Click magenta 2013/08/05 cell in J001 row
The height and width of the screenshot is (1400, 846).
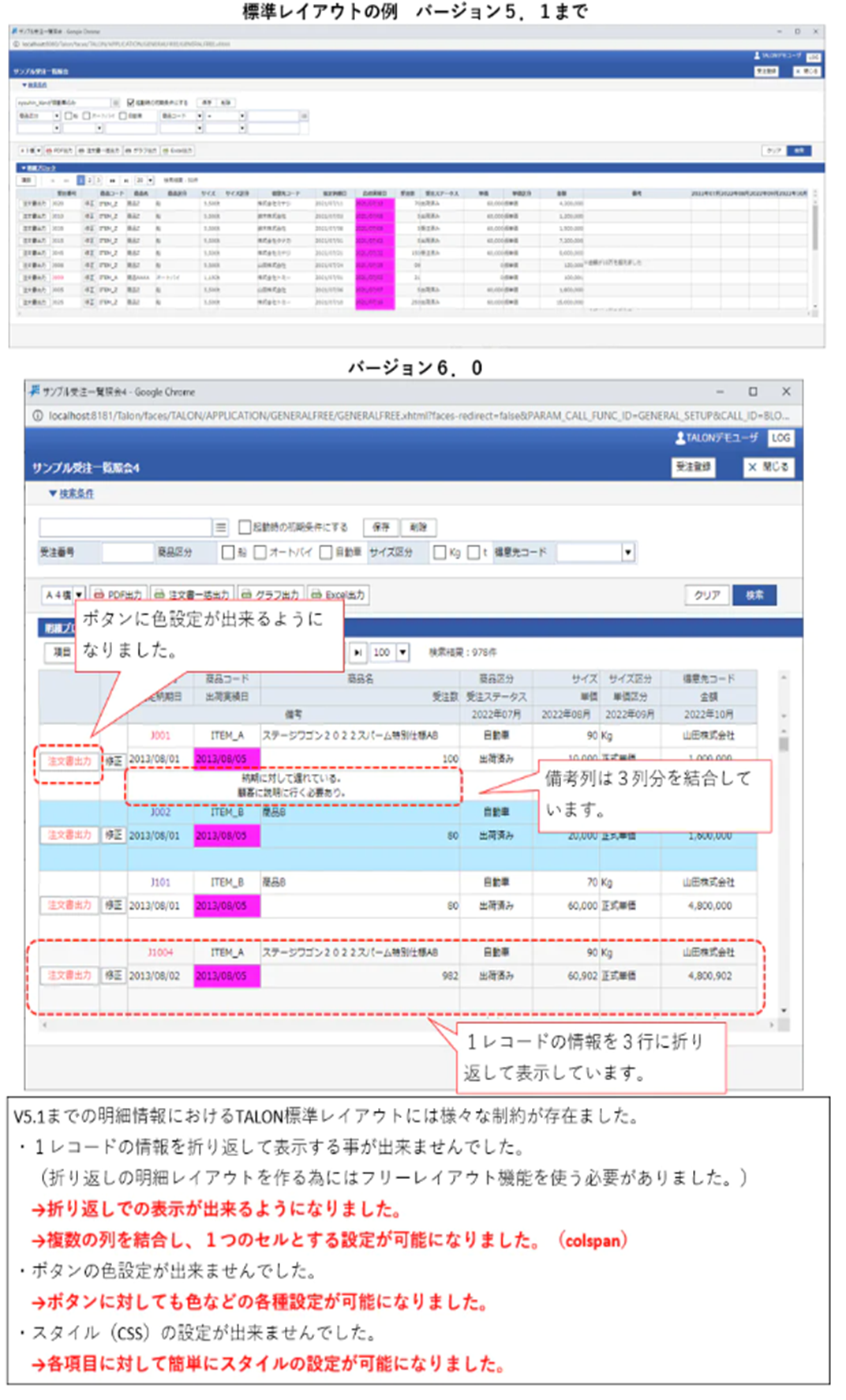point(226,758)
